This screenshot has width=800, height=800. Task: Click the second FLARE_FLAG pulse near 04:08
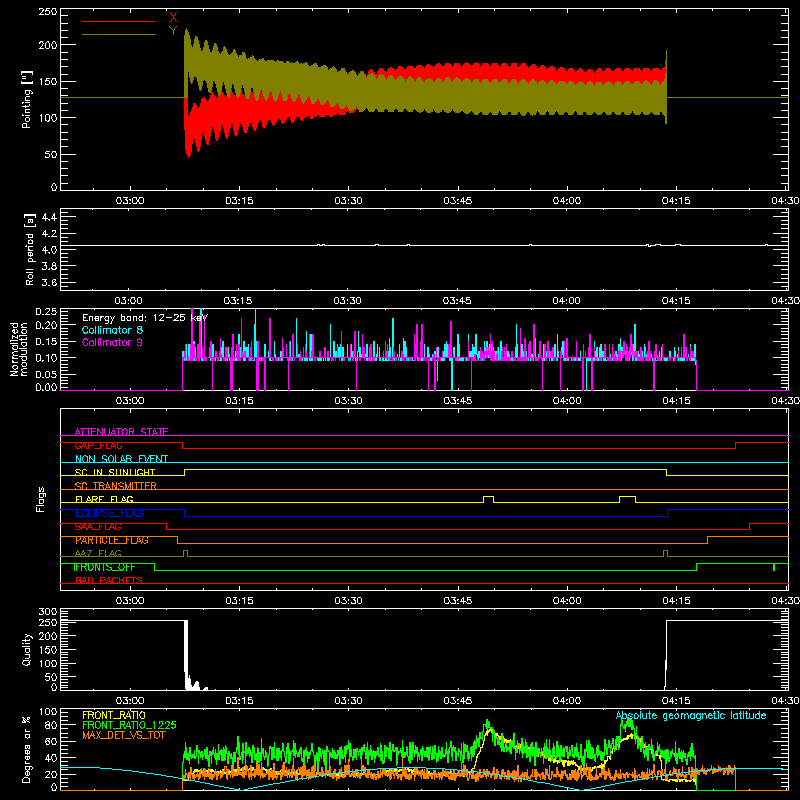tap(628, 499)
